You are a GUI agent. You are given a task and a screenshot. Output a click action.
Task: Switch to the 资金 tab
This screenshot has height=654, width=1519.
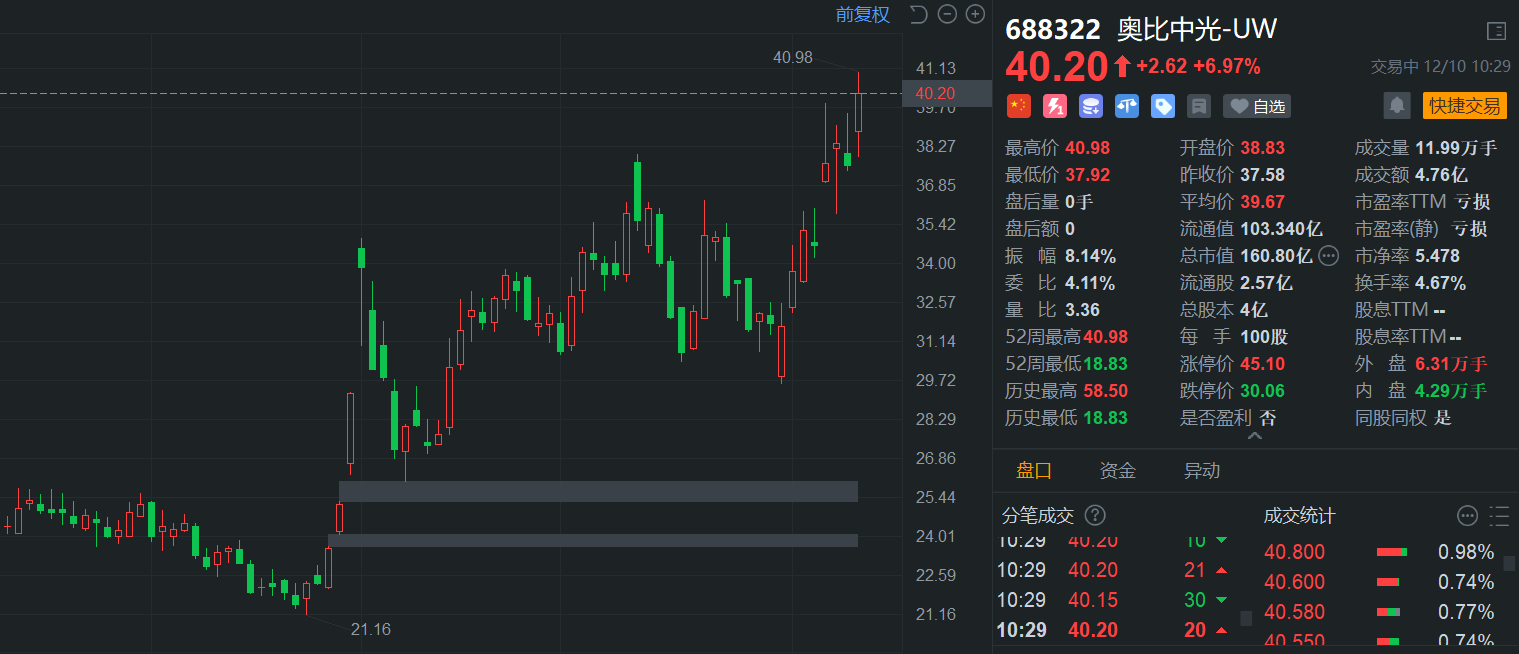[1118, 470]
